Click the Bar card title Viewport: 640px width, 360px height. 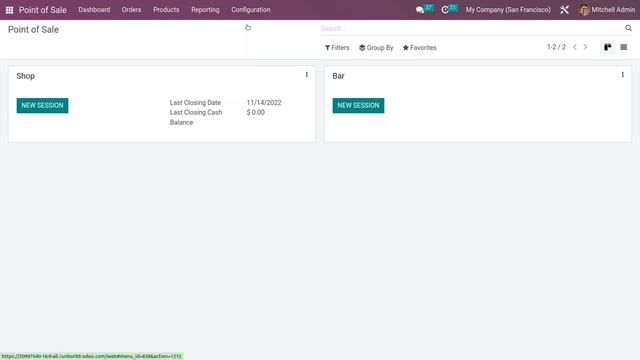(x=338, y=76)
